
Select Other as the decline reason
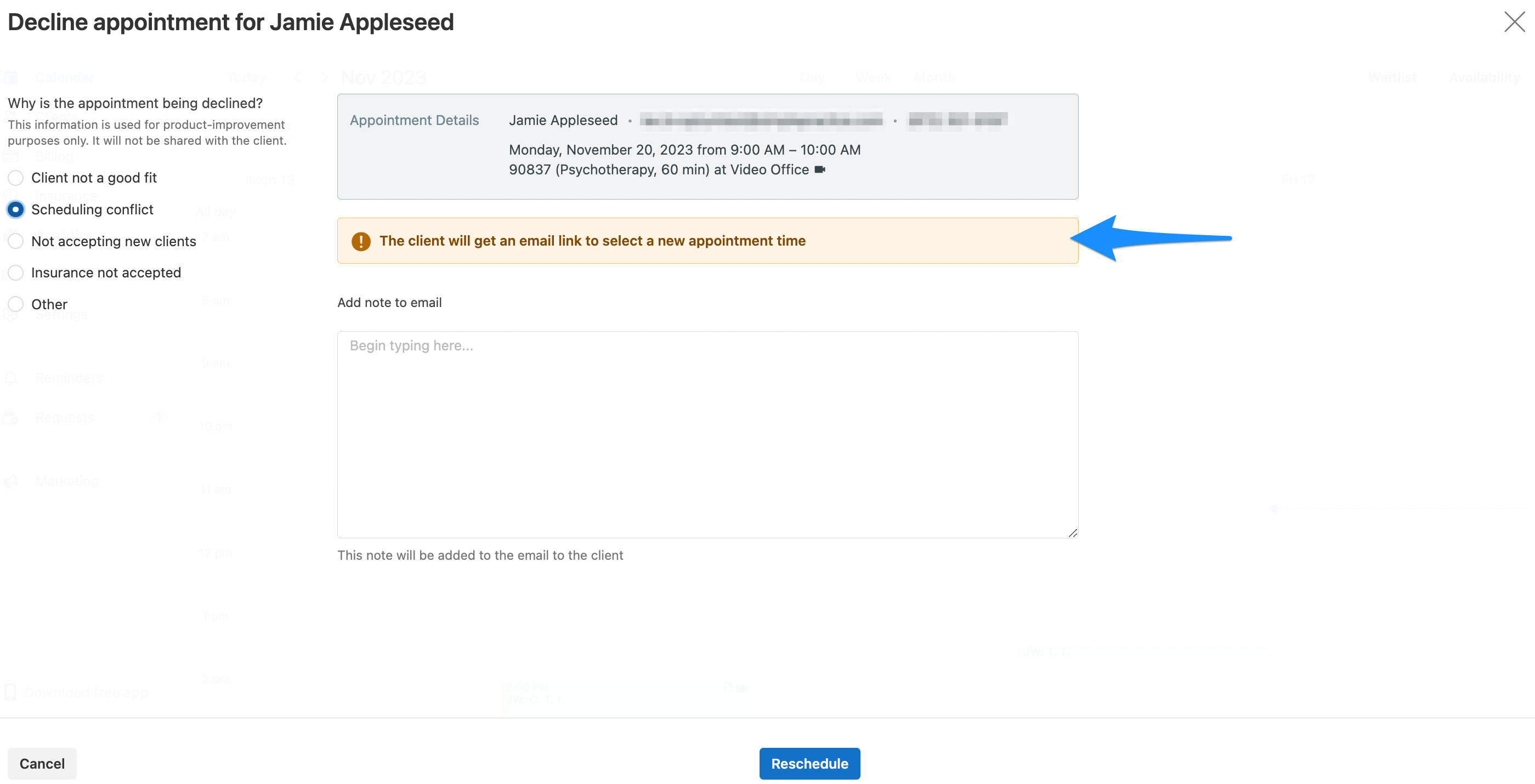point(15,304)
